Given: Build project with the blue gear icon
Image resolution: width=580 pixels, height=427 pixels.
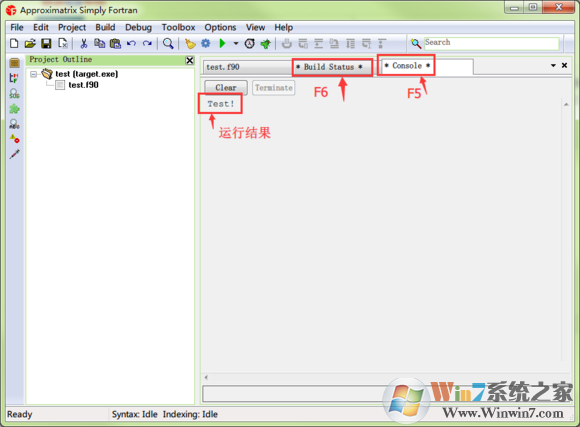Looking at the screenshot, I should click(206, 44).
